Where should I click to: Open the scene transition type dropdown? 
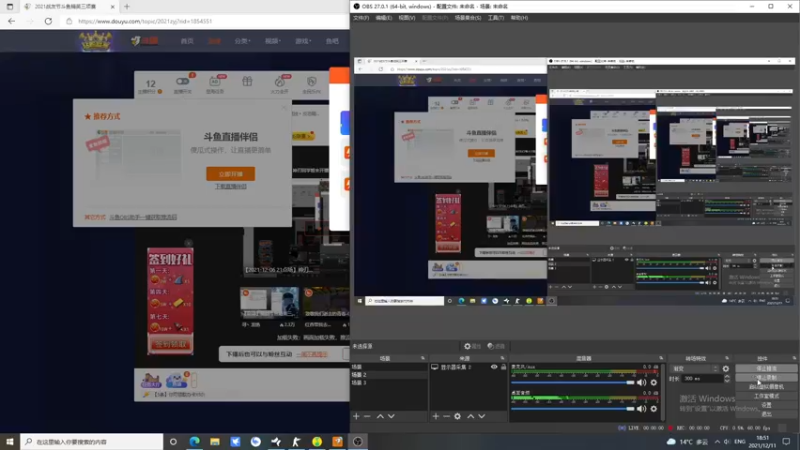pos(695,368)
